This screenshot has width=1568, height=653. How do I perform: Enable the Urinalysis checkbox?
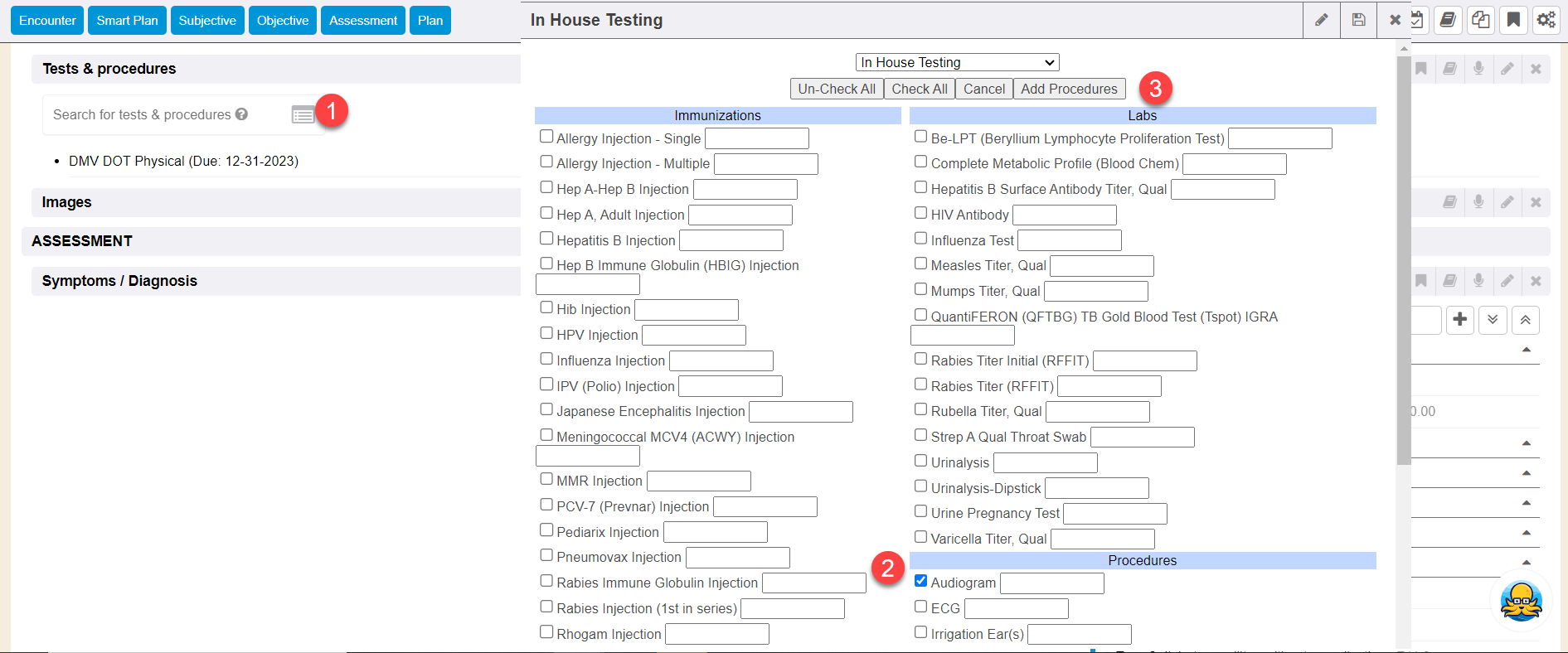920,461
